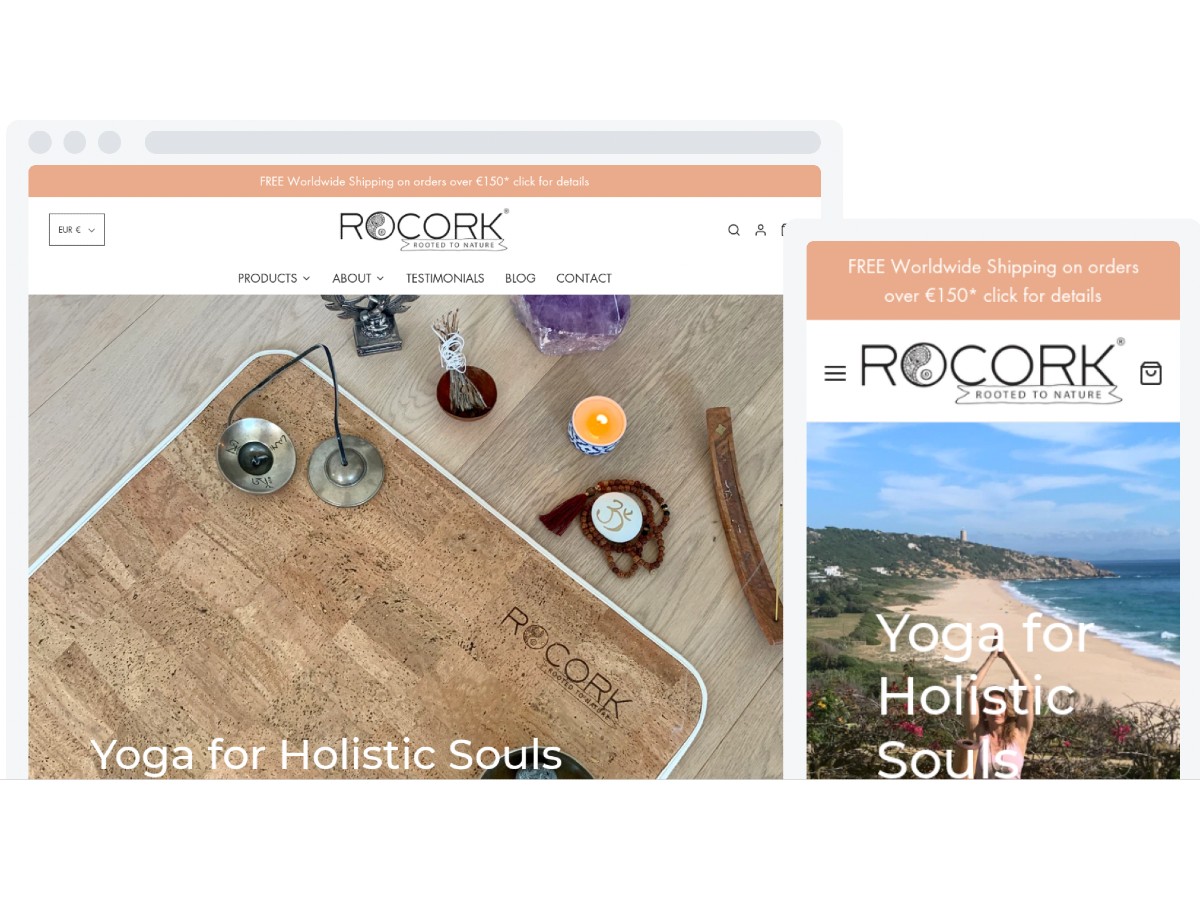Open the mobile shopping bag cart

pos(1151,373)
